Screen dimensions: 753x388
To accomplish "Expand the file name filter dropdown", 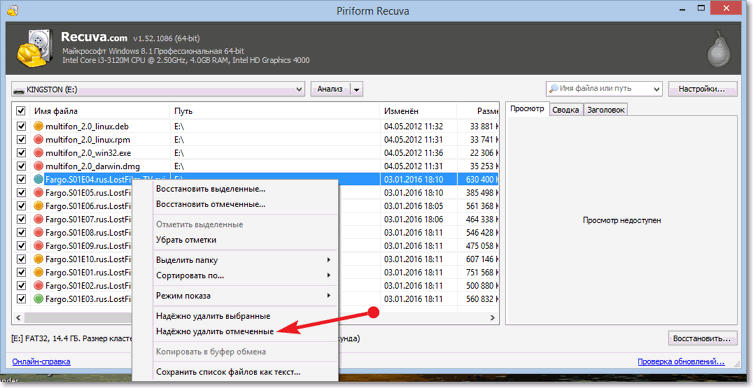I will [656, 89].
